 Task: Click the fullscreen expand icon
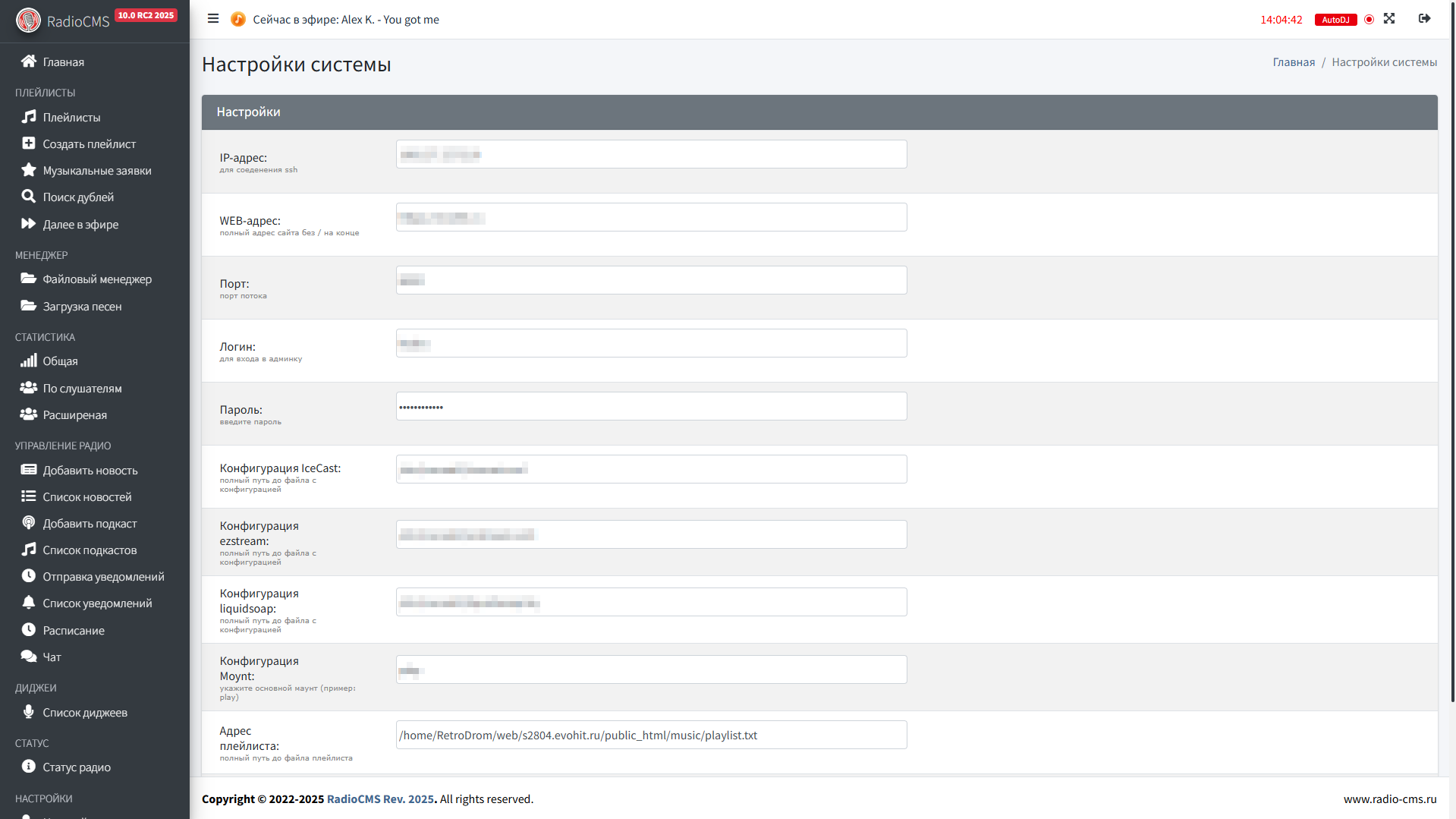coord(1389,19)
